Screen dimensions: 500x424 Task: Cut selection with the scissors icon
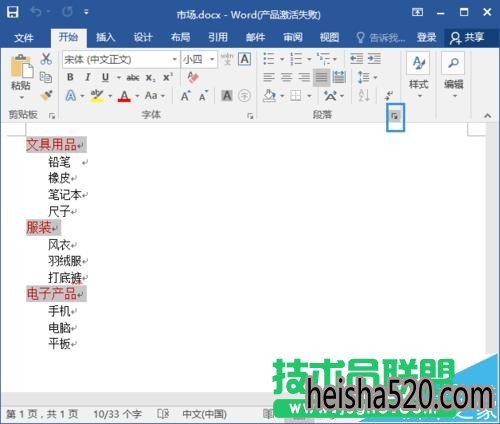point(46,59)
